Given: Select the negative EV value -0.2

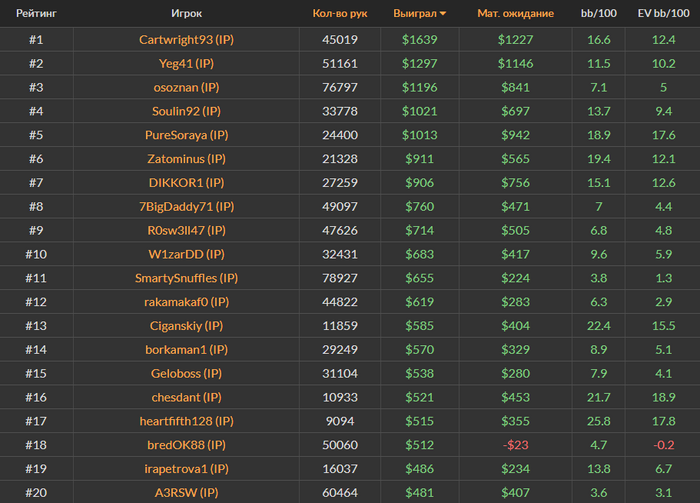Looking at the screenshot, I should (x=663, y=445).
